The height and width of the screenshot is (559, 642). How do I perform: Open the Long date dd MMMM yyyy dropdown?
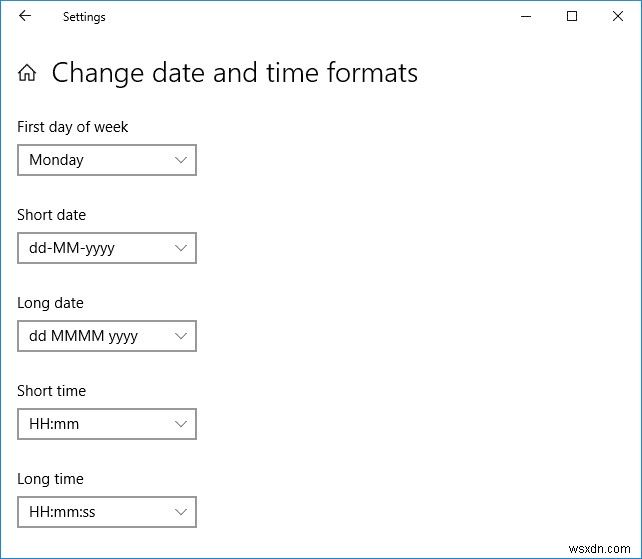(x=106, y=336)
